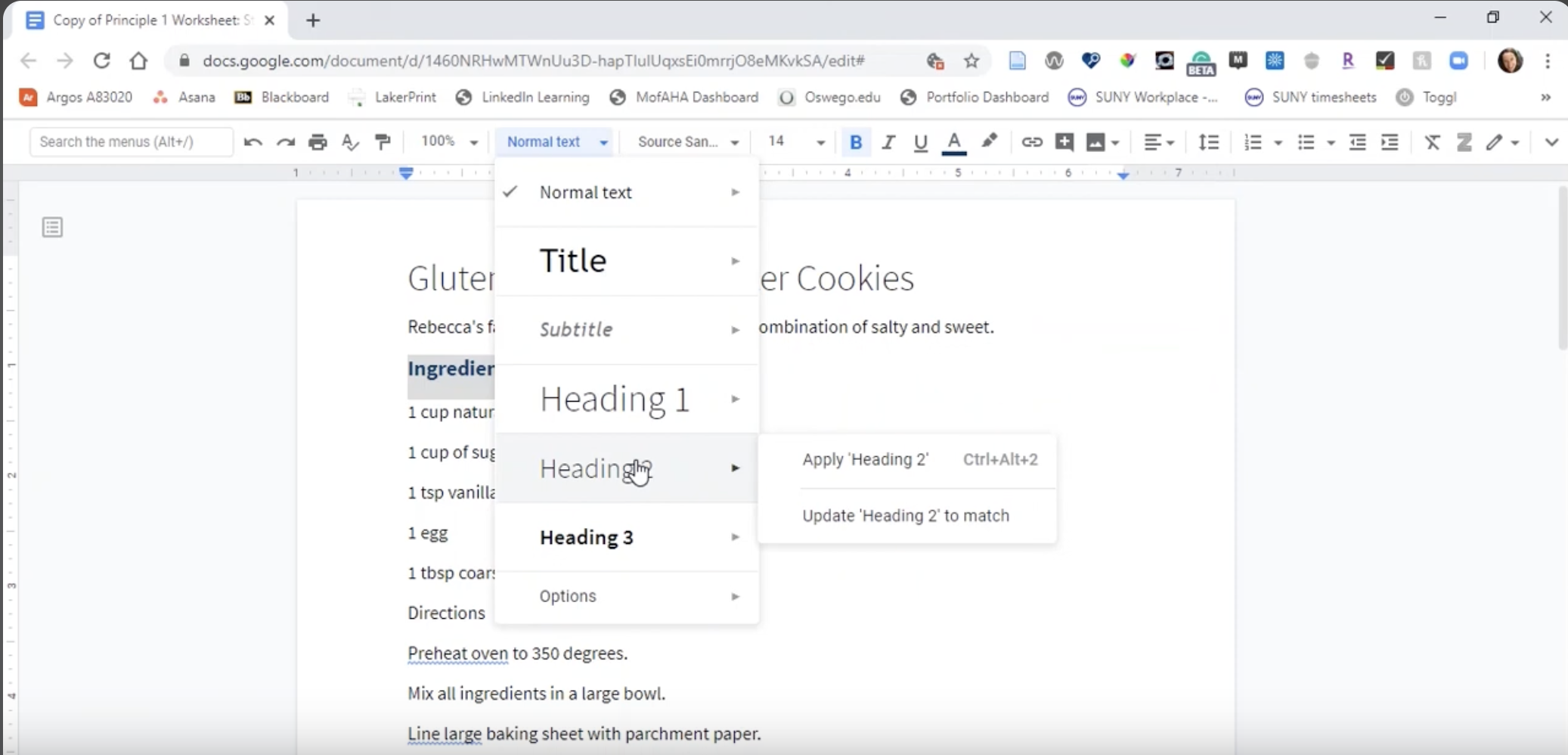The image size is (1568, 755).
Task: Show the document outline icon
Action: pyautogui.click(x=52, y=227)
